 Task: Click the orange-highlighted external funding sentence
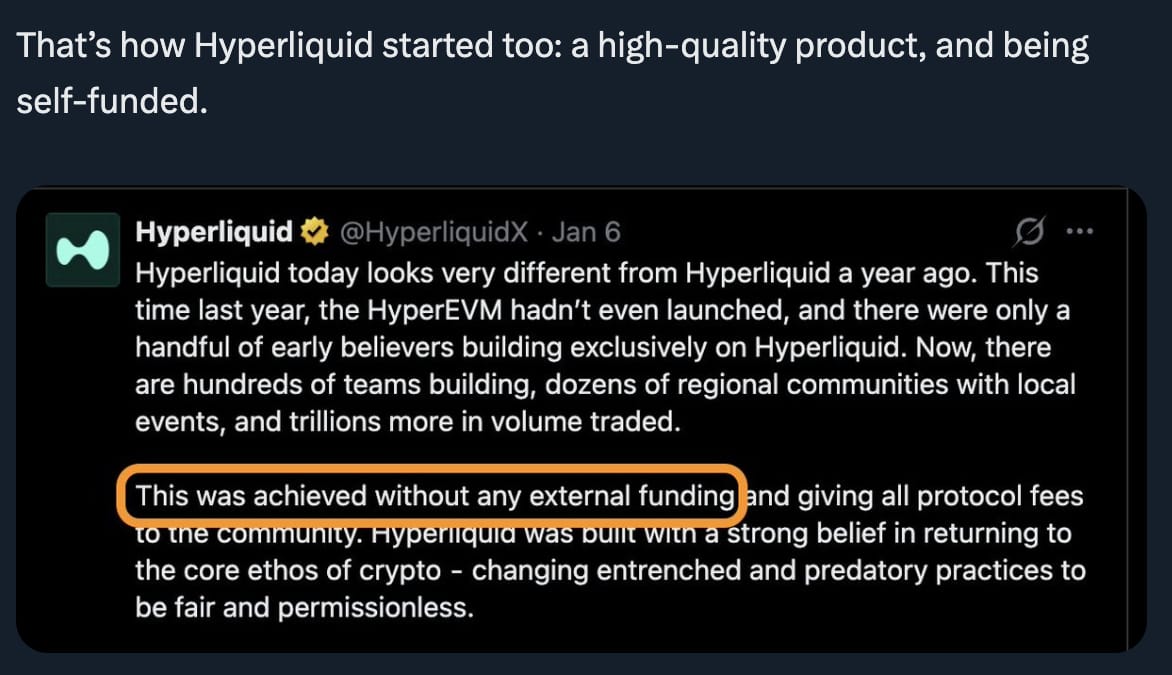click(433, 496)
